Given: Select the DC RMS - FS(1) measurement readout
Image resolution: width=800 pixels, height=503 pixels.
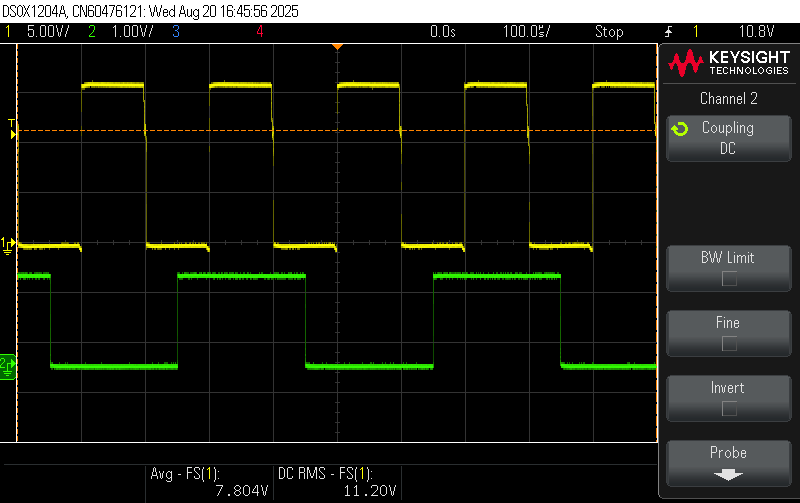Looking at the screenshot, I should point(336,481).
